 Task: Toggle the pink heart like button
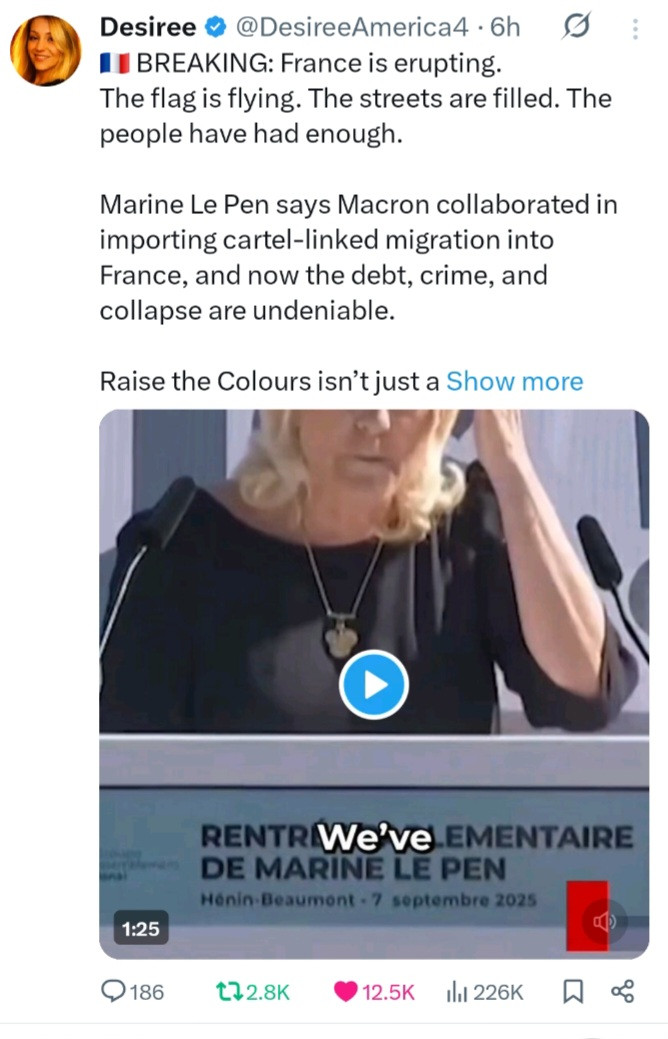(x=346, y=991)
